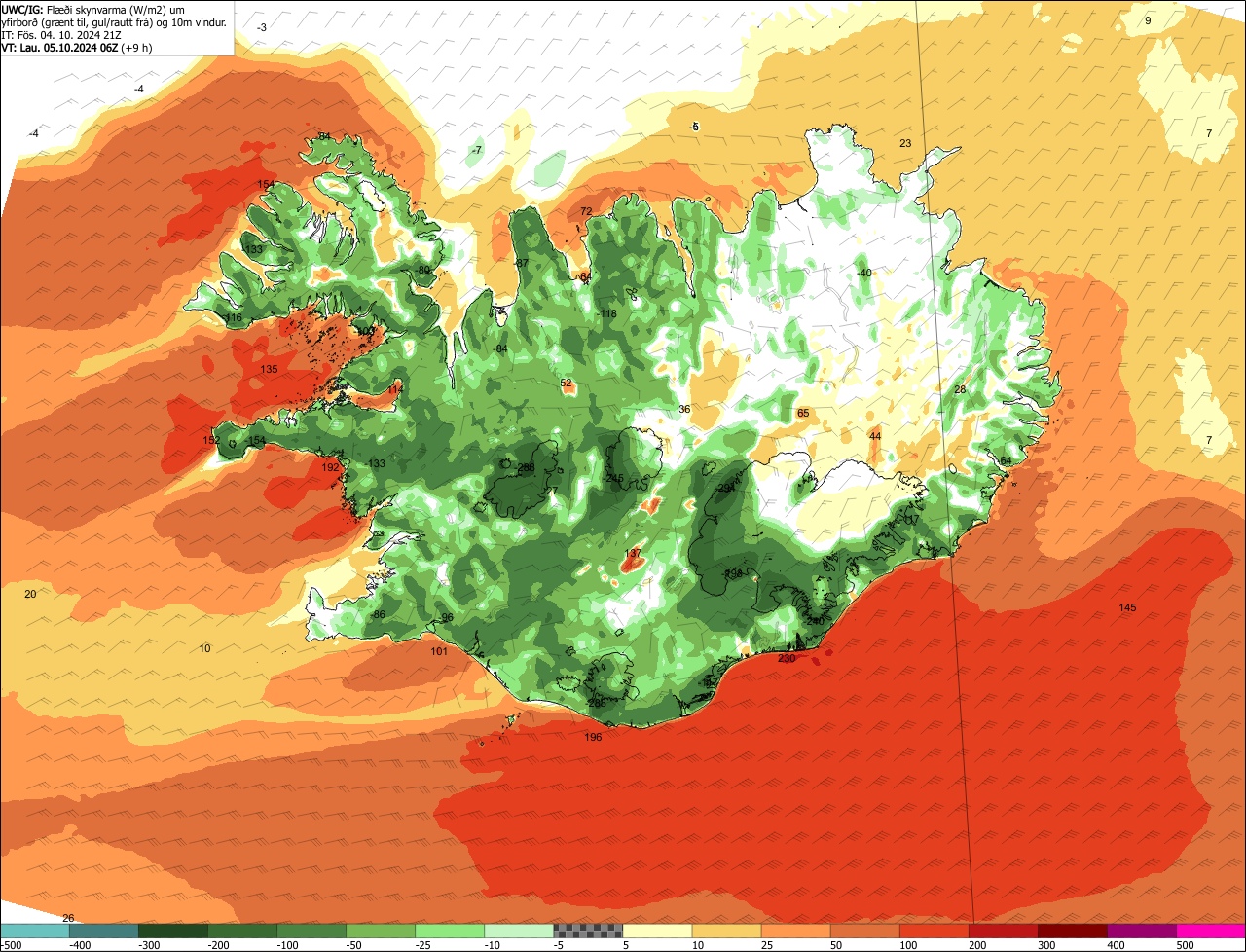Click the light teal -500 legend swatch
The image size is (1246, 952).
tap(34, 931)
